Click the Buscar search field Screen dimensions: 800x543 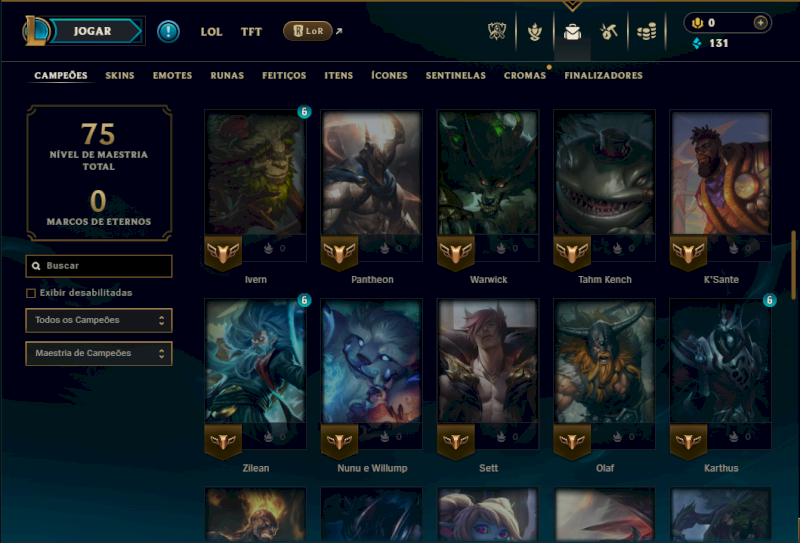tap(99, 266)
